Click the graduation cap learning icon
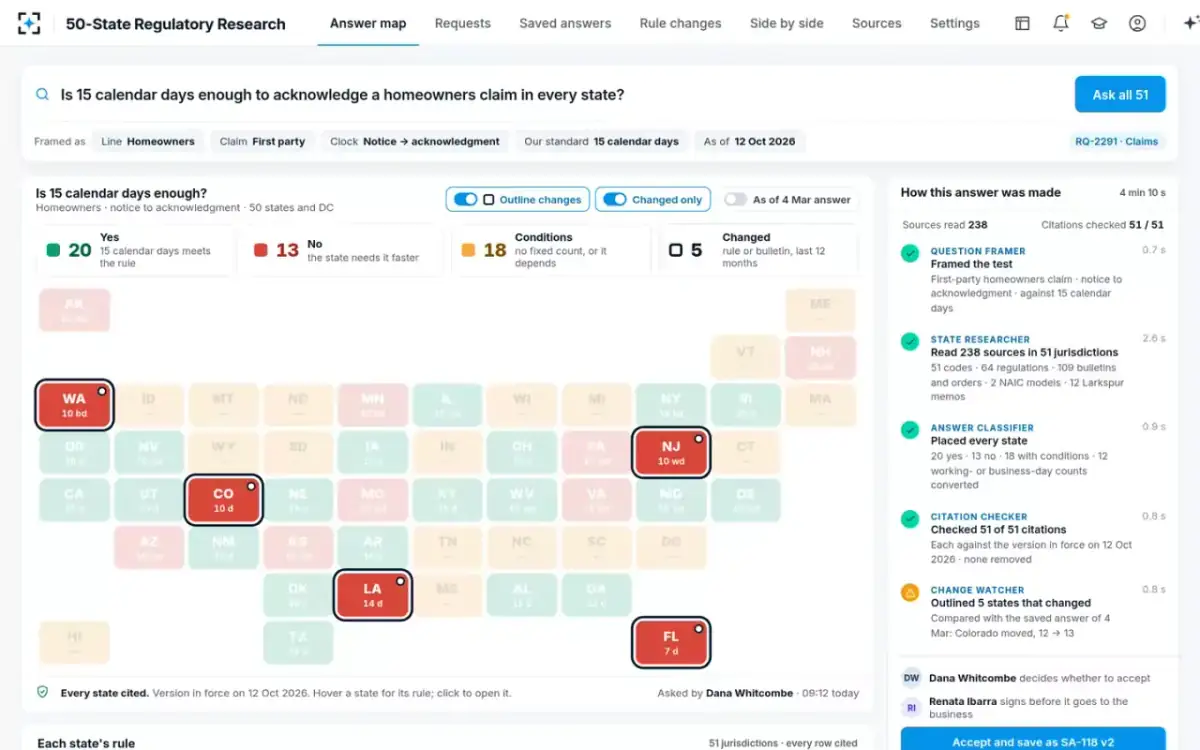 pos(1099,23)
